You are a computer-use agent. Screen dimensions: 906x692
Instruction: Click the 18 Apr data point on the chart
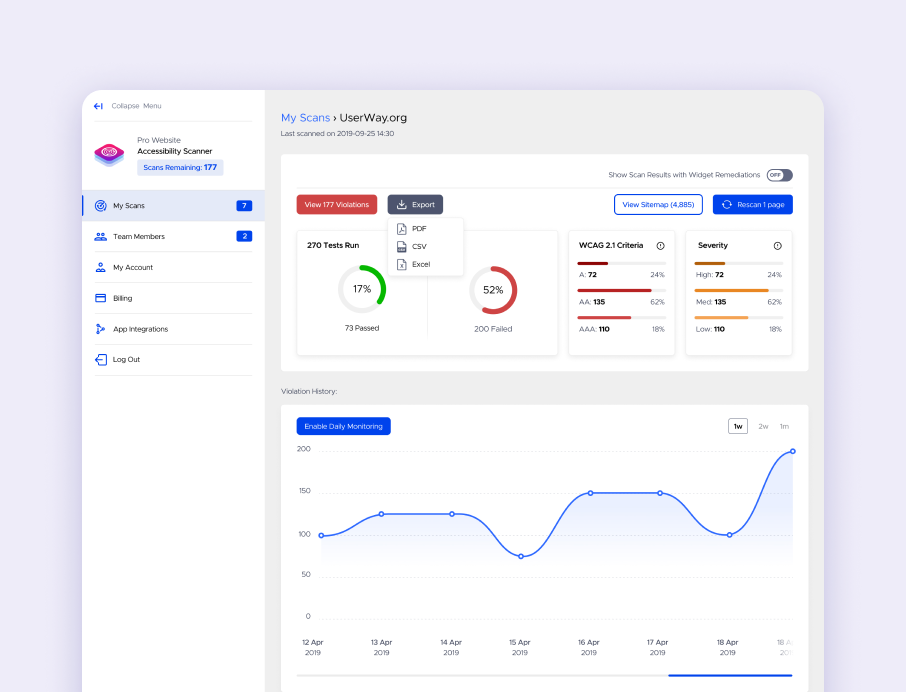[x=728, y=533]
